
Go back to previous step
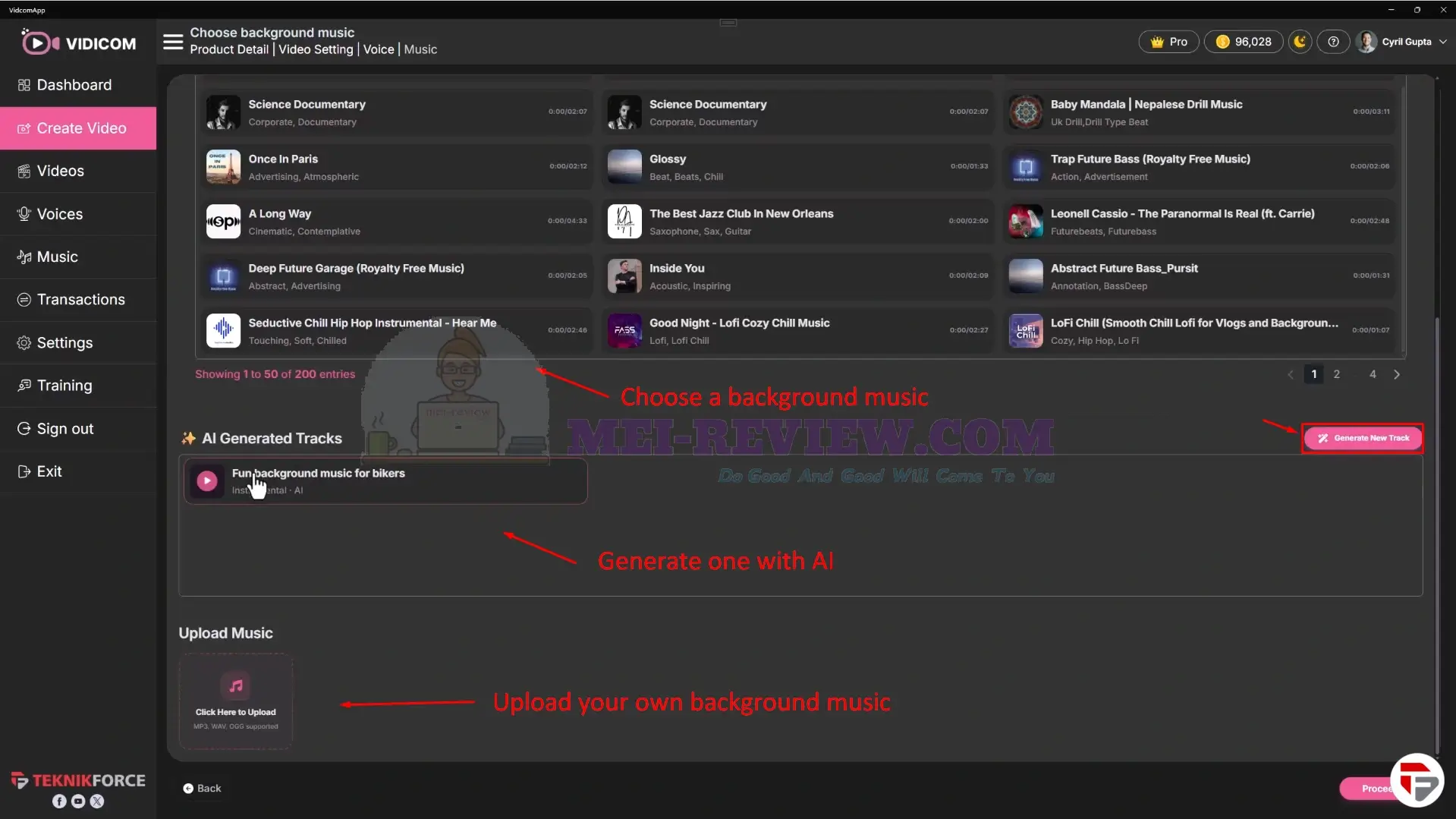202,789
